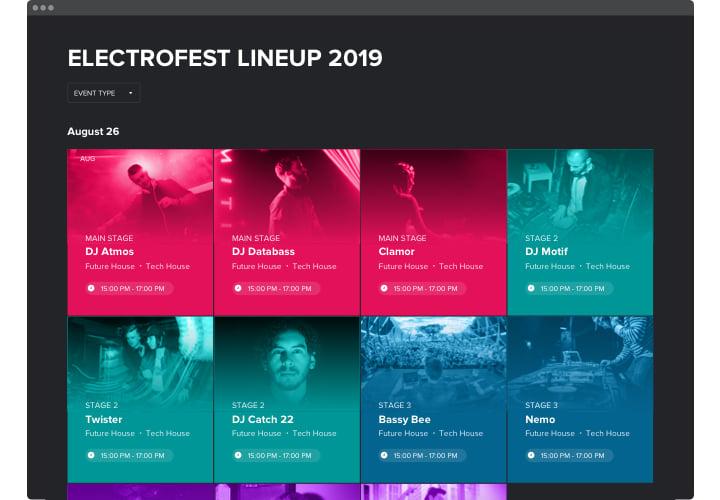
Task: Click Tech House tag on Twister card
Action: [x=168, y=433]
